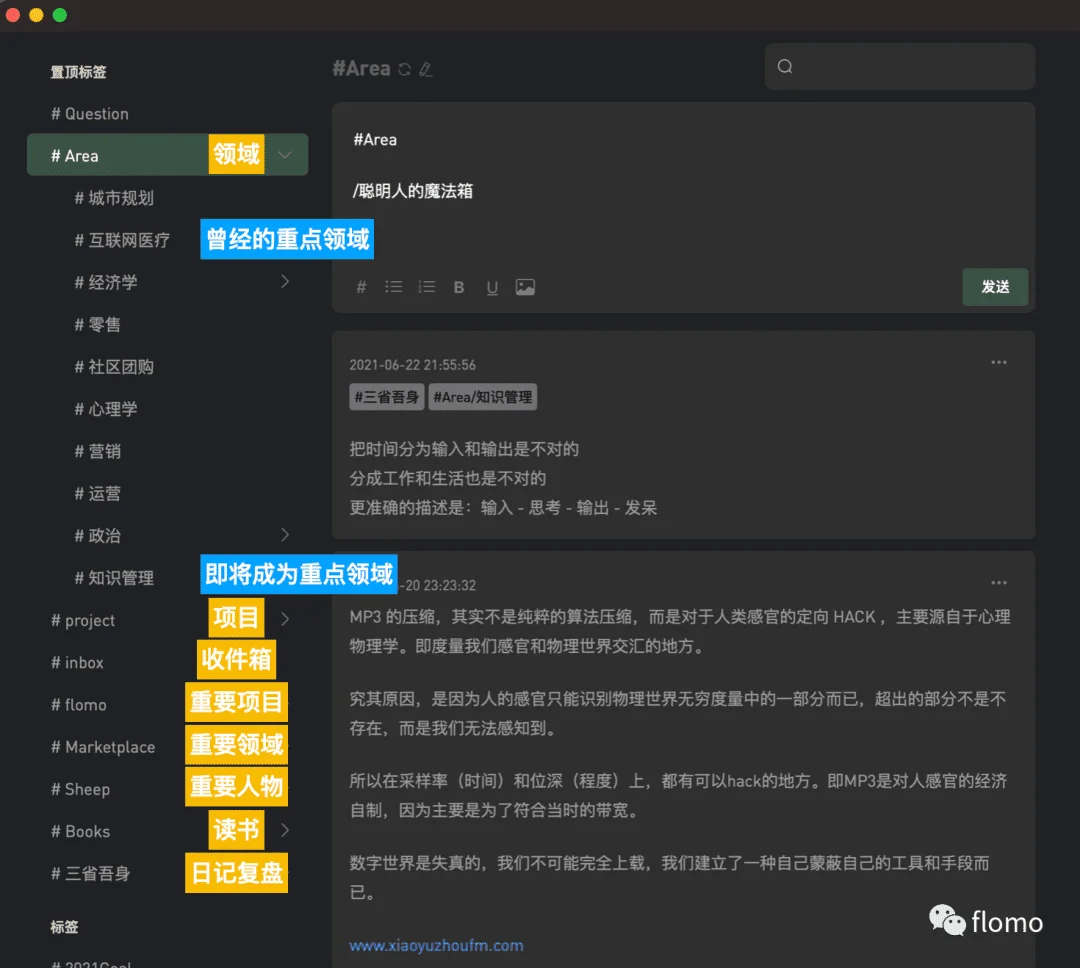Viewport: 1080px width, 968px height.
Task: Open # 知识管理 subtag
Action: pyautogui.click(x=114, y=578)
